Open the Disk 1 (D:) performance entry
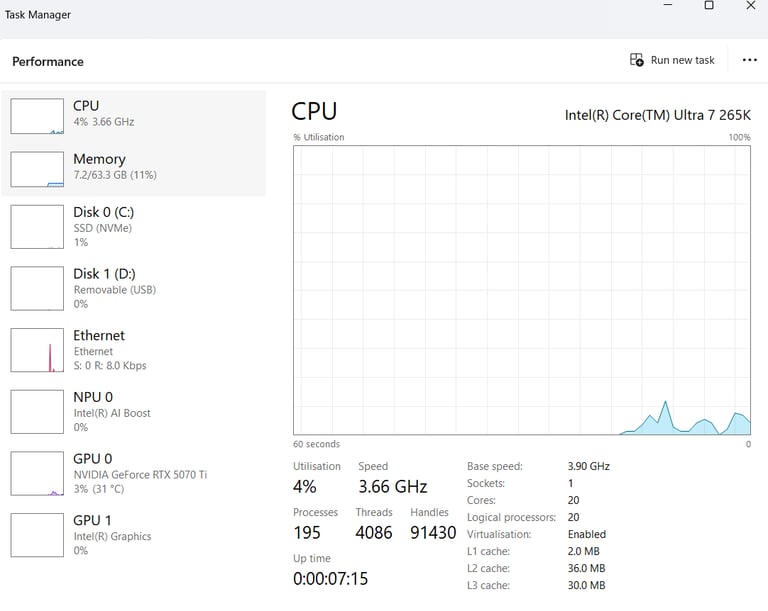This screenshot has width=768, height=611. point(134,289)
